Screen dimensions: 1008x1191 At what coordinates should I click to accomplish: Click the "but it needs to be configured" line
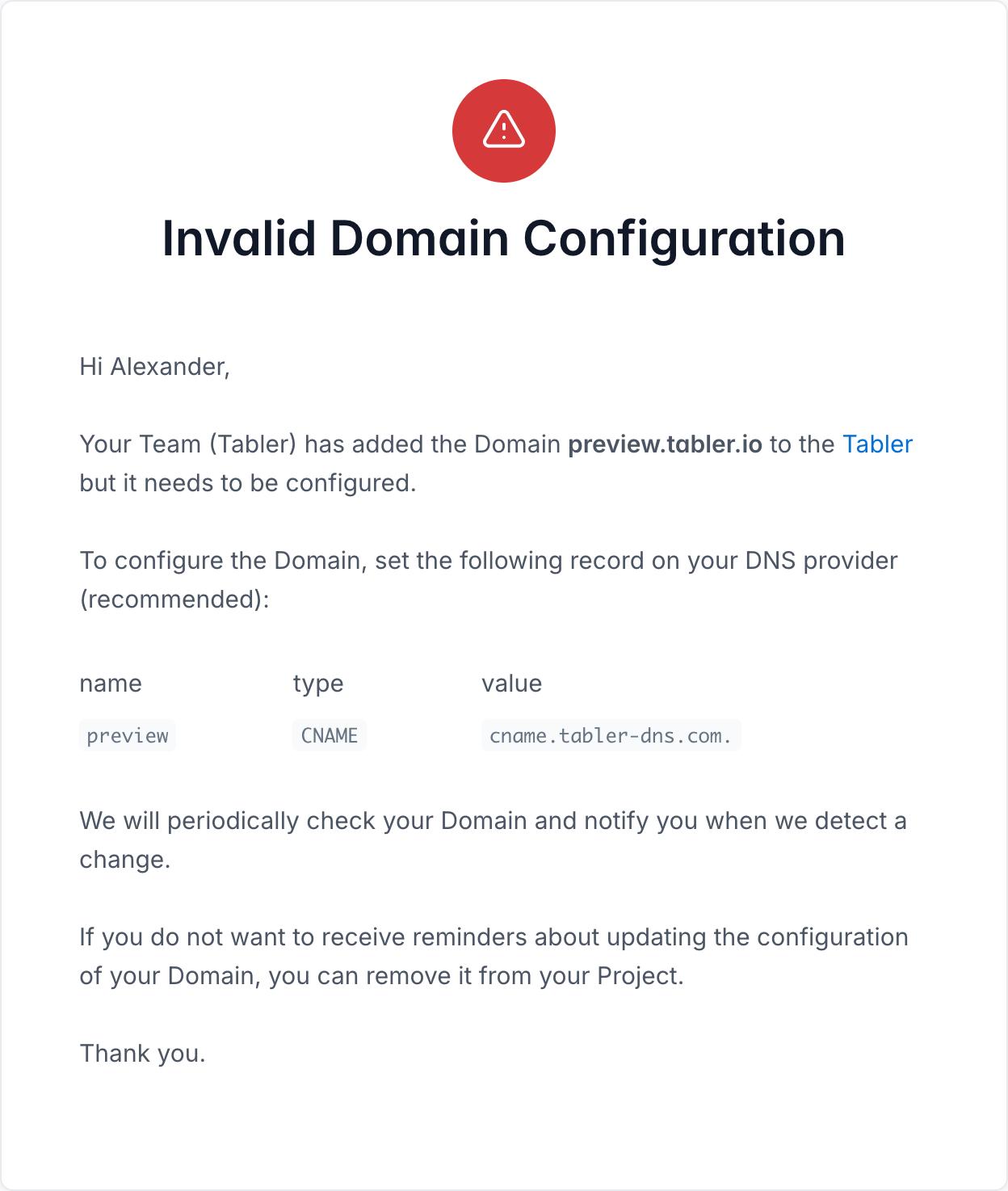[247, 483]
